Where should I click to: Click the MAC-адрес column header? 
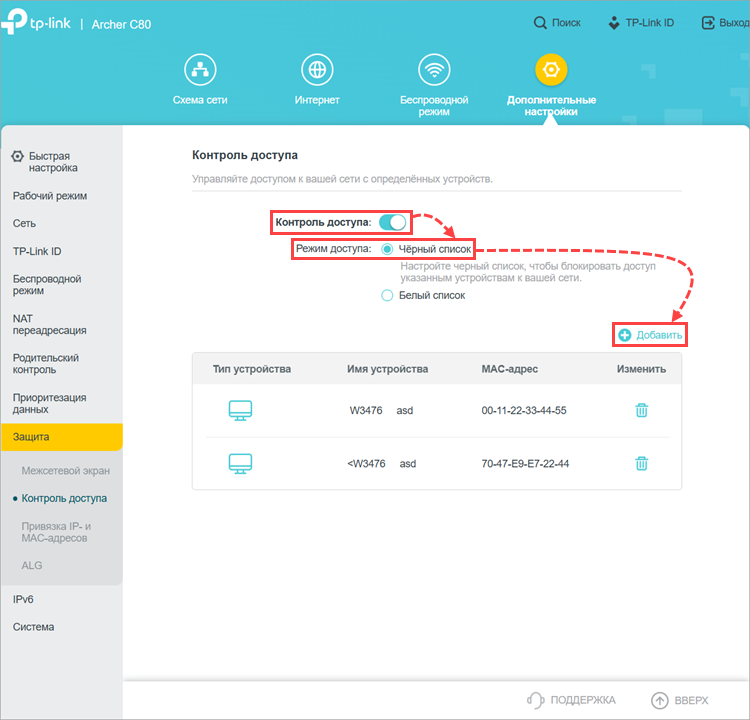point(509,369)
